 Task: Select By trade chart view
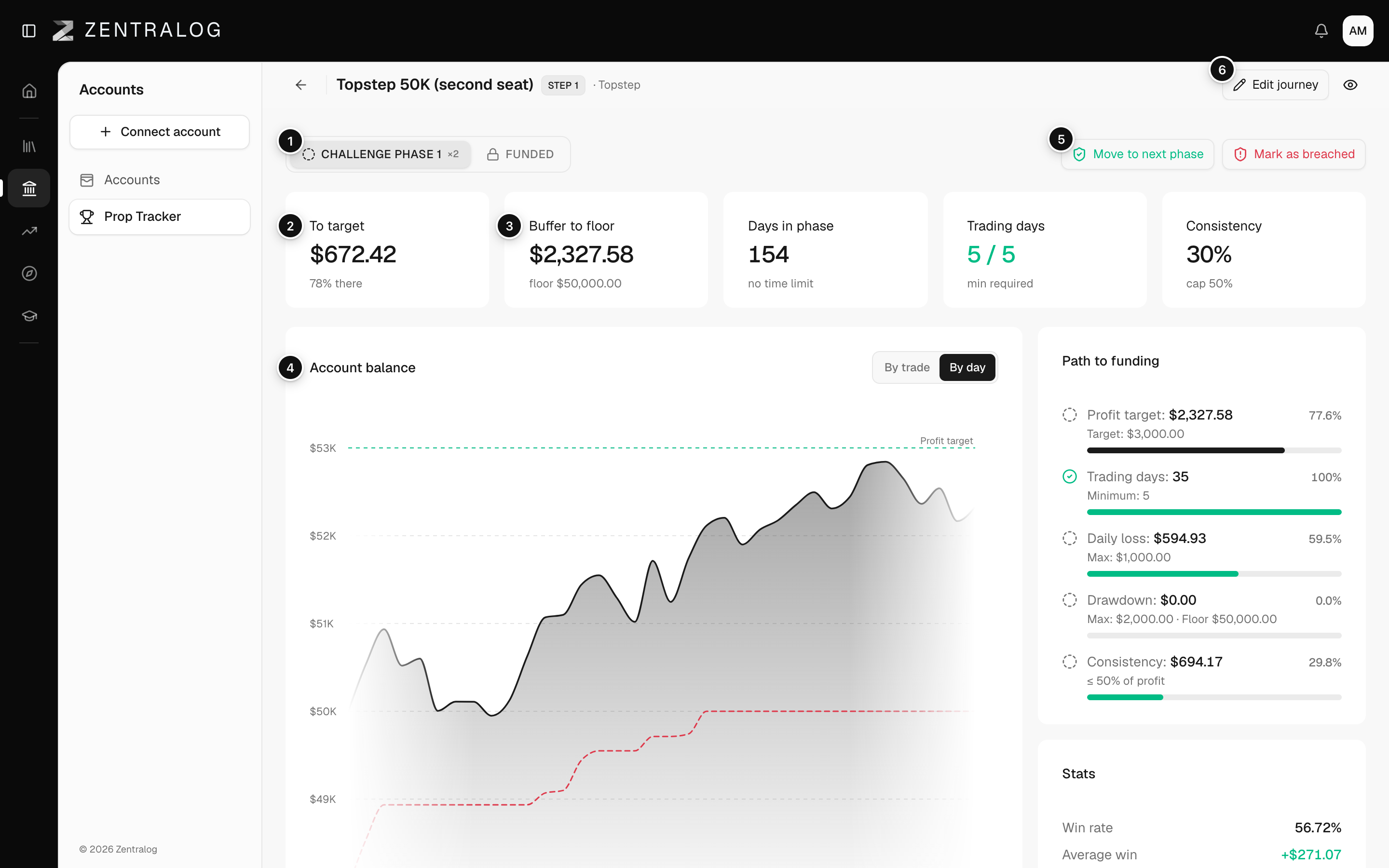click(x=906, y=367)
